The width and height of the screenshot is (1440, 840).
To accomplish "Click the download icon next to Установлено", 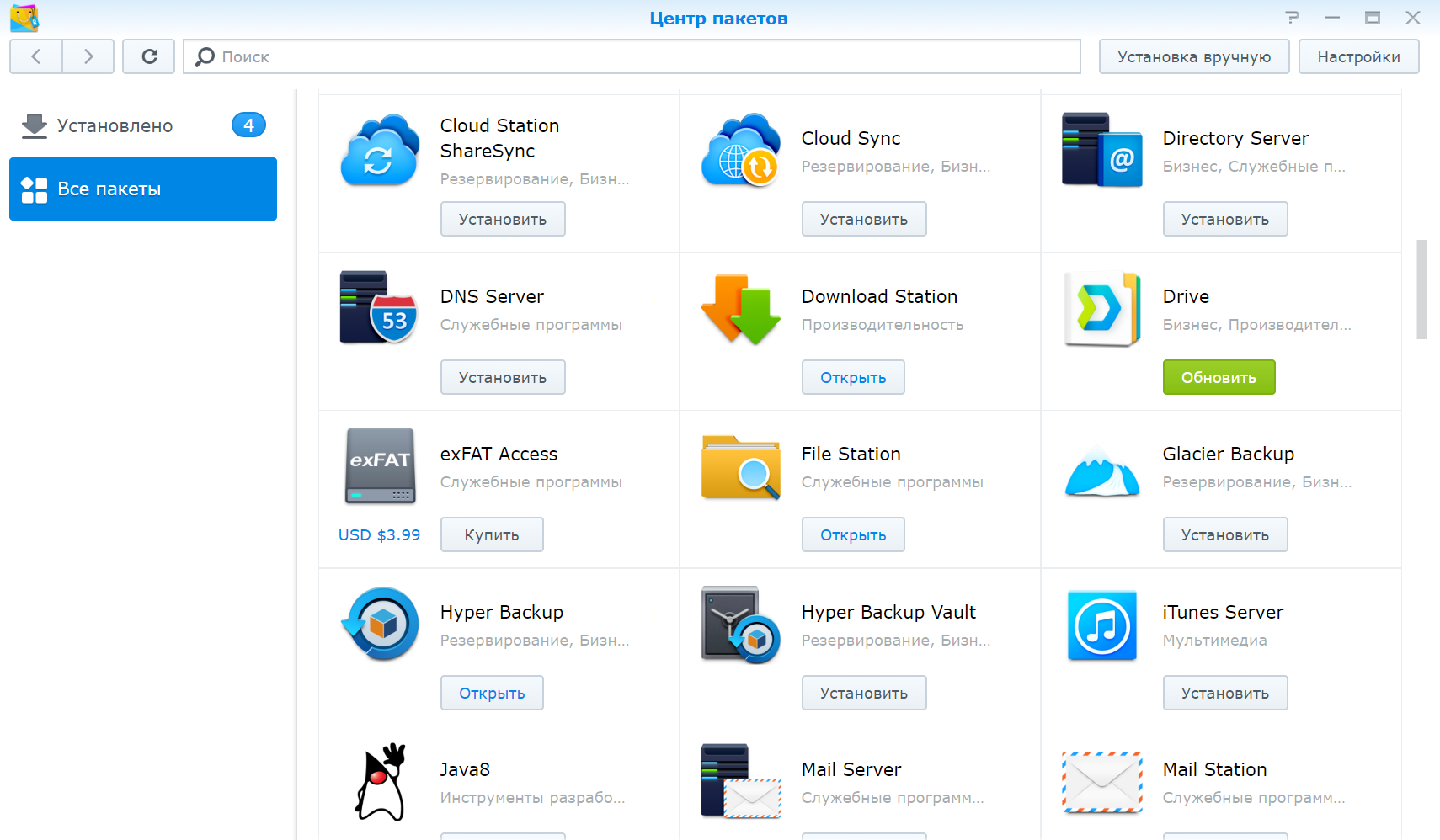I will tap(35, 125).
